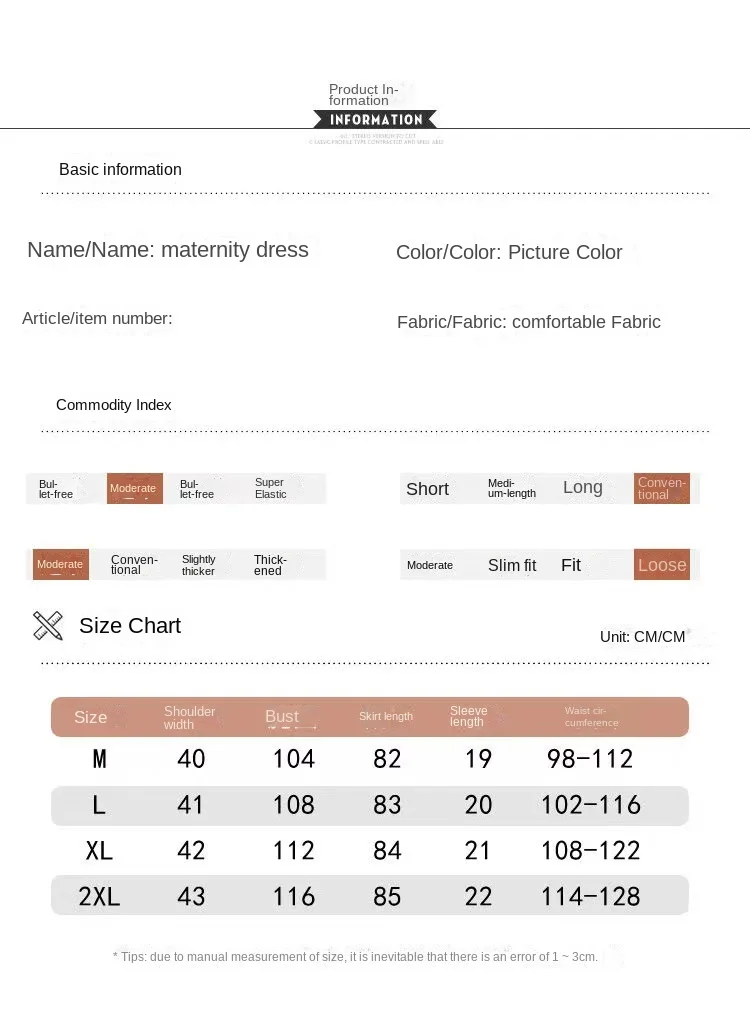Choose the Medium-length option

[511, 488]
